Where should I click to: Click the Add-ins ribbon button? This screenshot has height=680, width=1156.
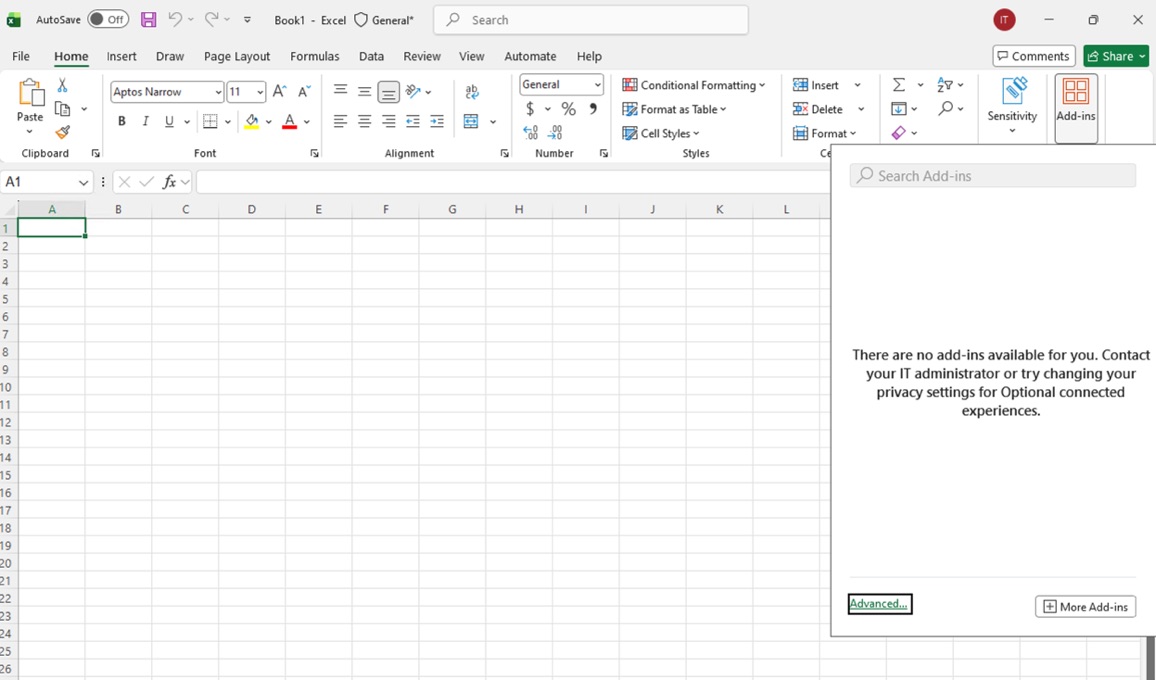click(x=1076, y=108)
